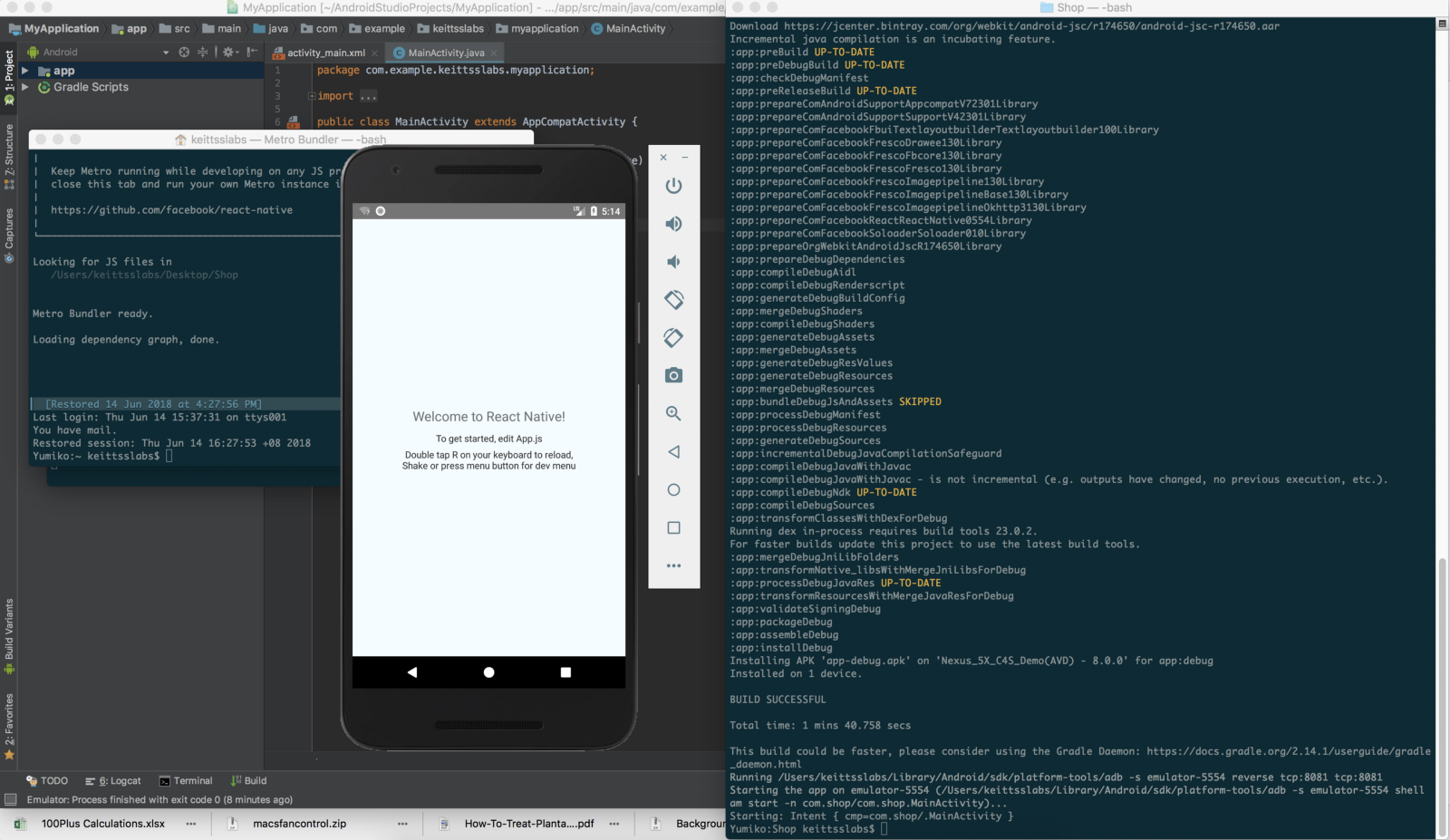This screenshot has height=840, width=1450.
Task: Click the 'Welcome to React Native!' text
Action: (x=489, y=417)
